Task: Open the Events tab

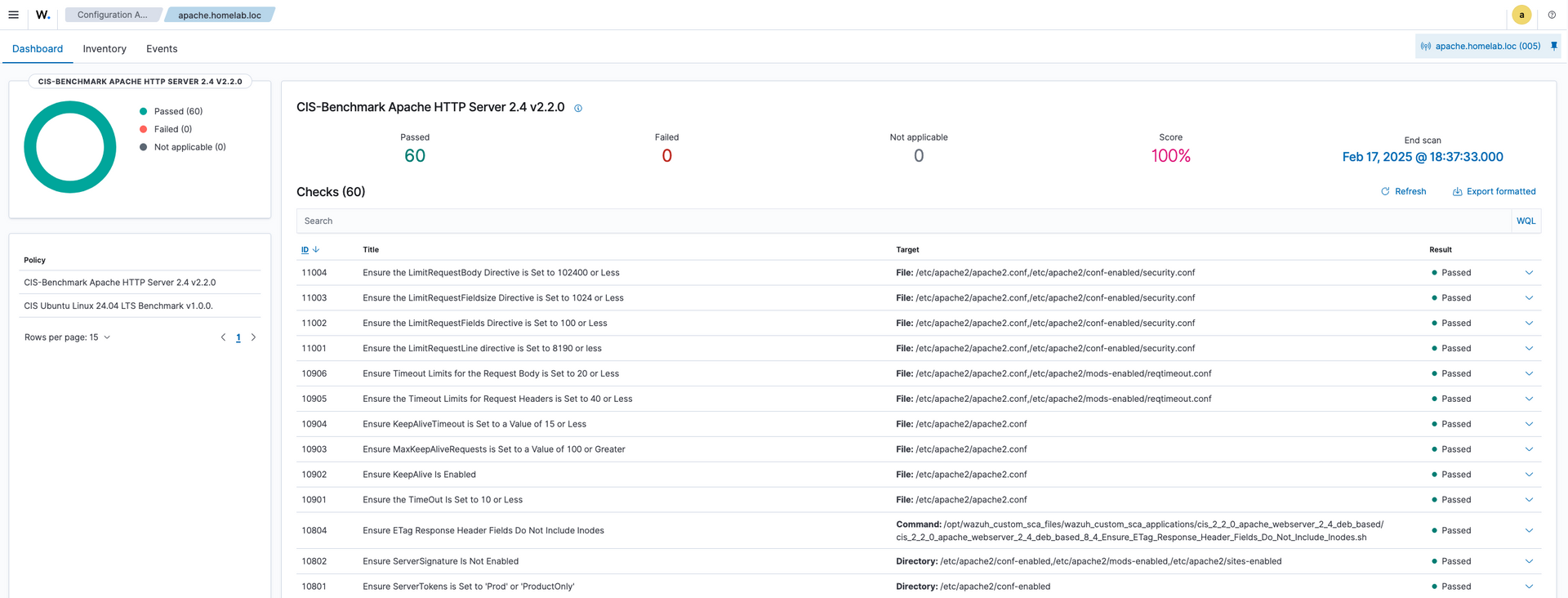Action: click(162, 49)
